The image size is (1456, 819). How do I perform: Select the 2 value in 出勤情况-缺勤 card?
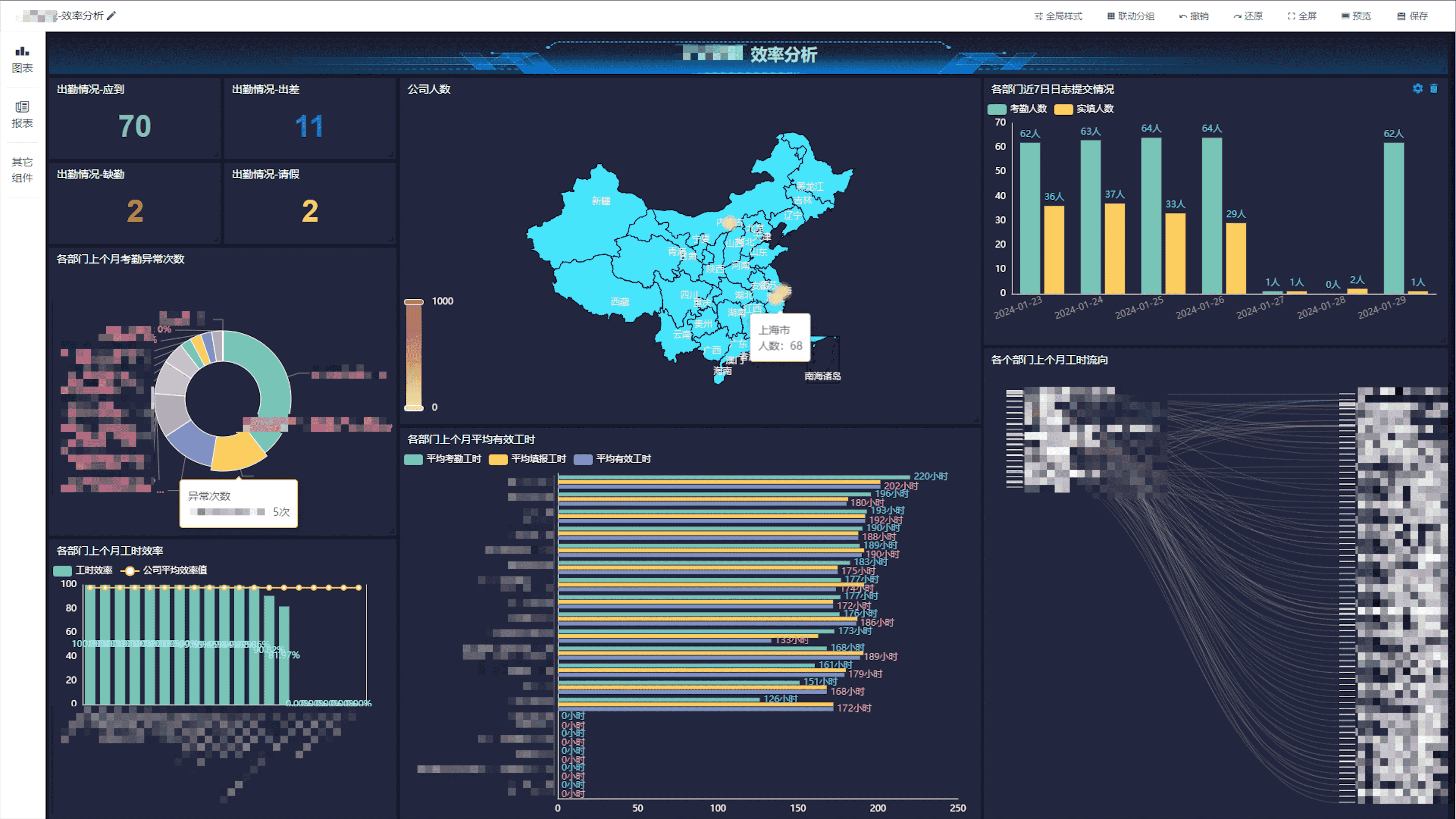click(135, 212)
